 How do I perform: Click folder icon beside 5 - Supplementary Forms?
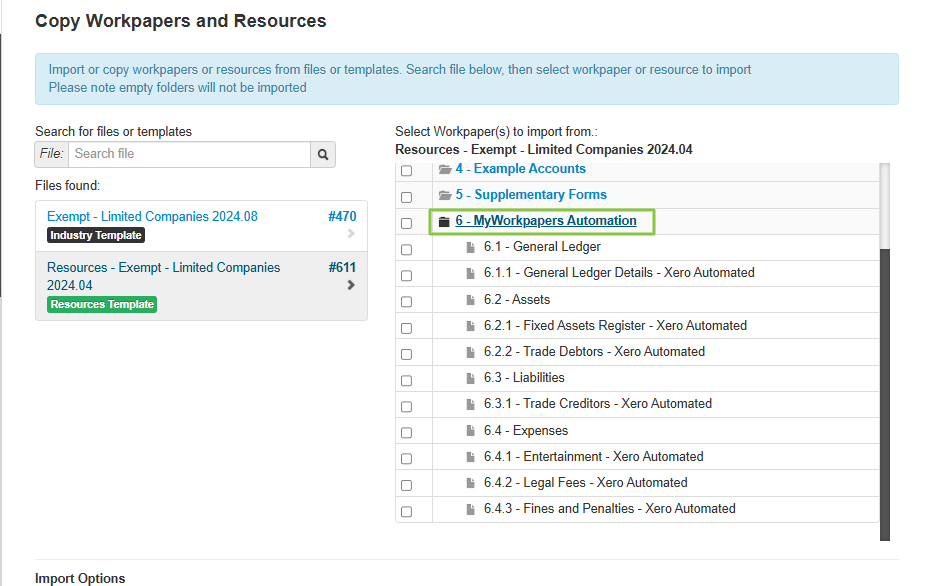click(445, 195)
